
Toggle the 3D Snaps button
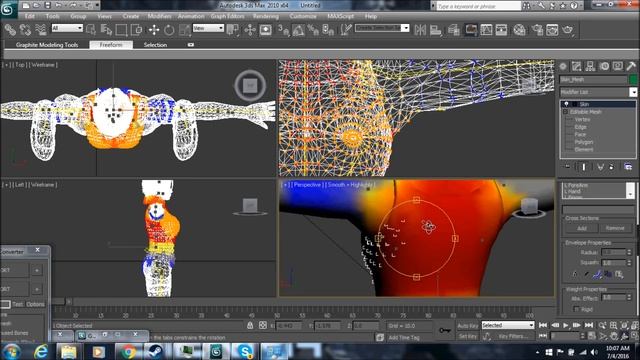(283, 30)
